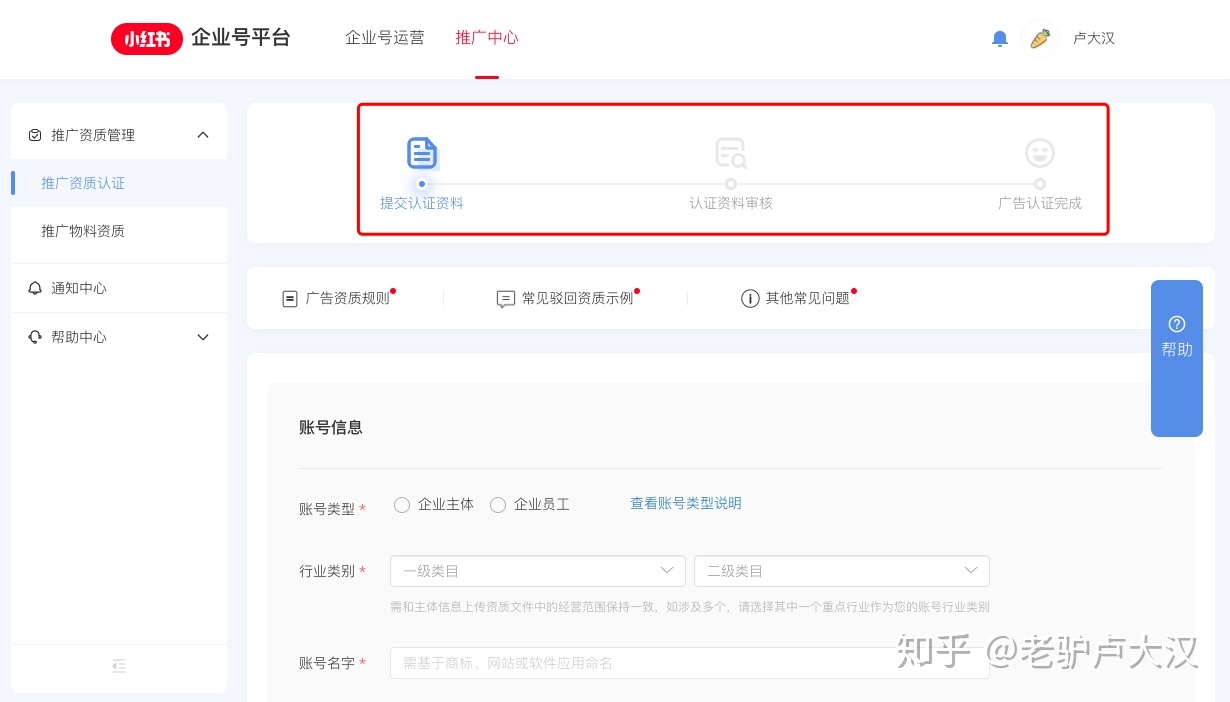This screenshot has width=1230, height=702.
Task: Collapse the sidebar using the bottom-left icon
Action: [119, 666]
